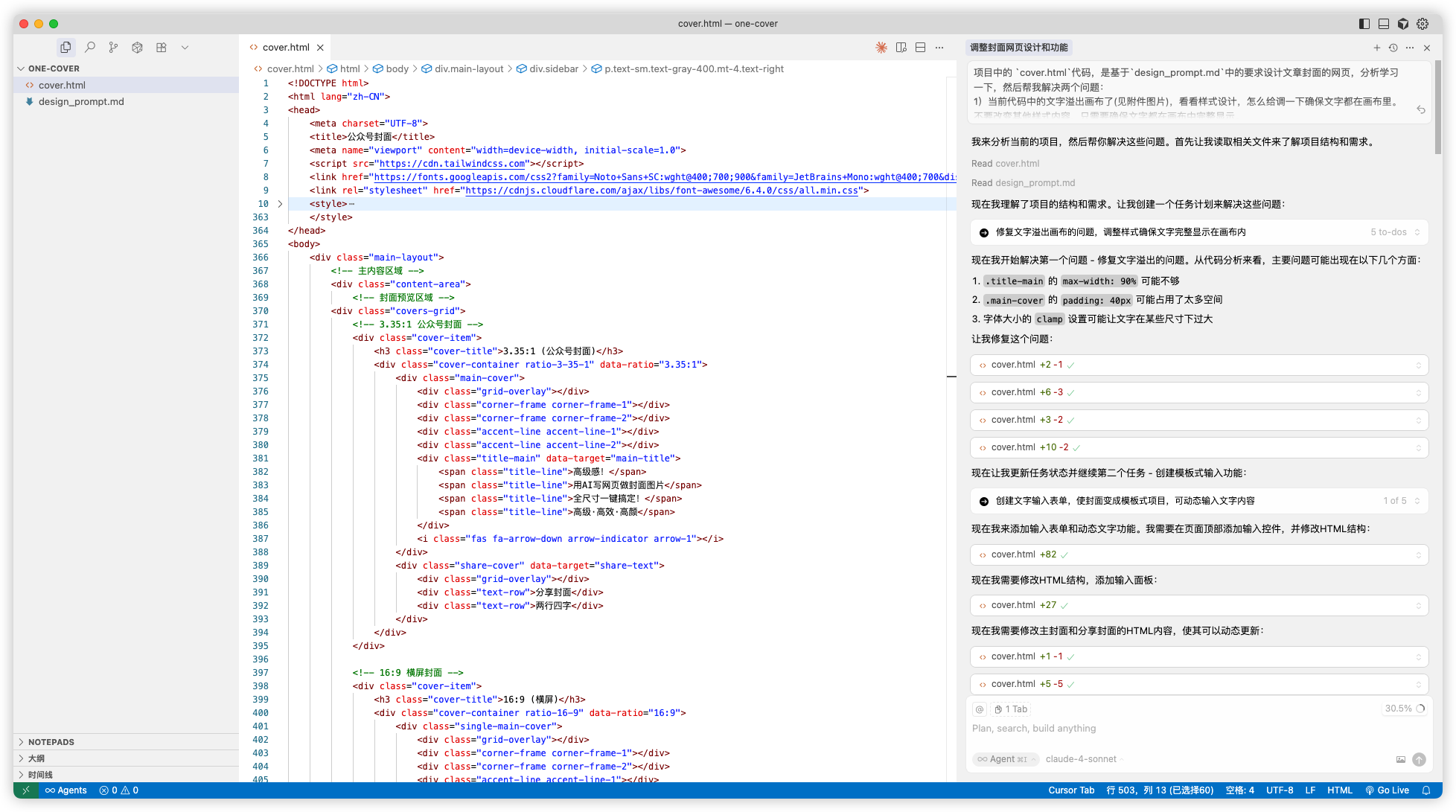The width and height of the screenshot is (1456, 812).
Task: Split the editor layout icon
Action: 920,47
